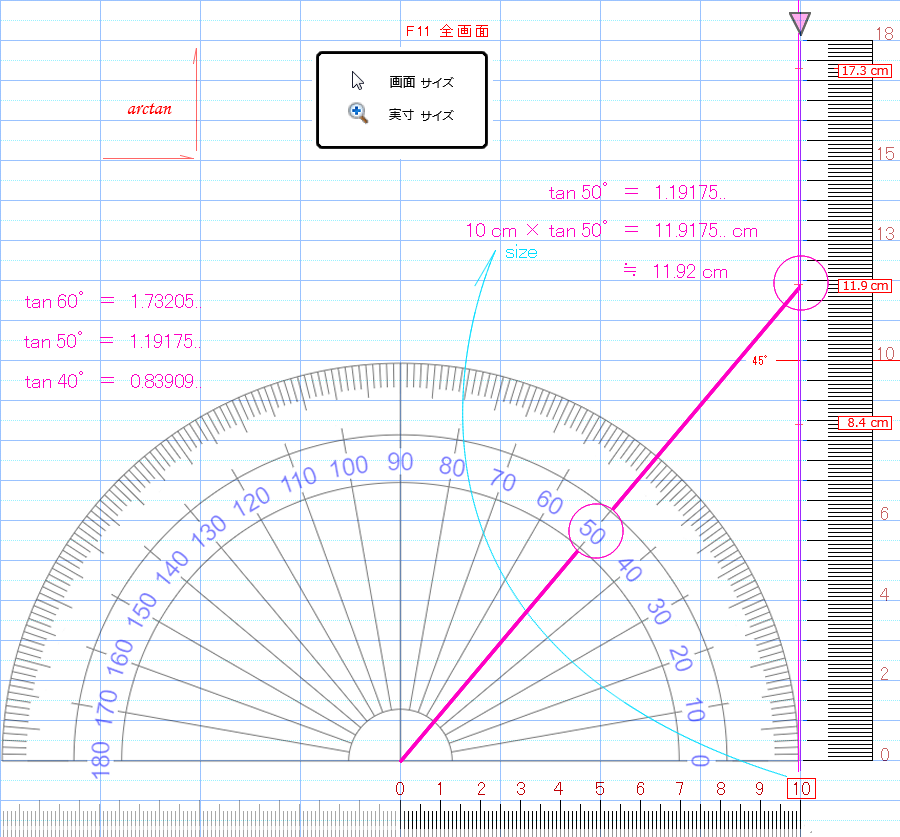The width and height of the screenshot is (900, 837).
Task: Click the tan 40° = 0.83909 line
Action: 112,381
